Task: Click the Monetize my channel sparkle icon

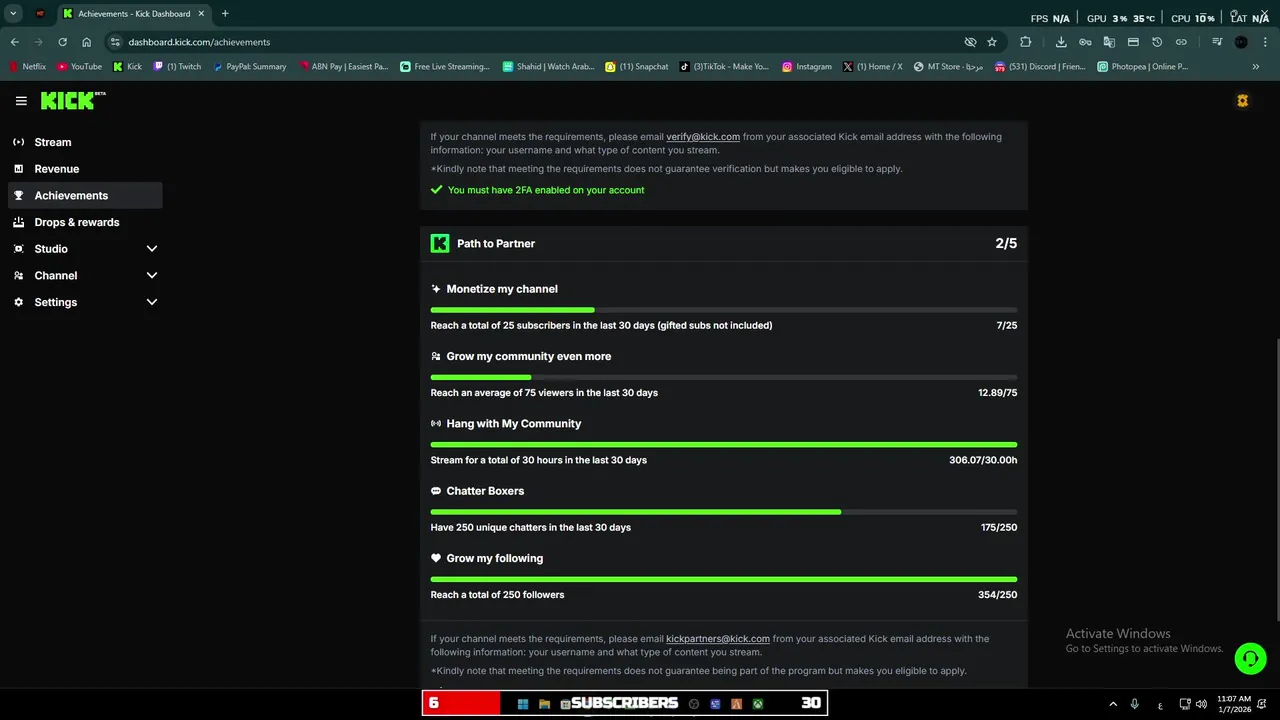Action: [436, 289]
